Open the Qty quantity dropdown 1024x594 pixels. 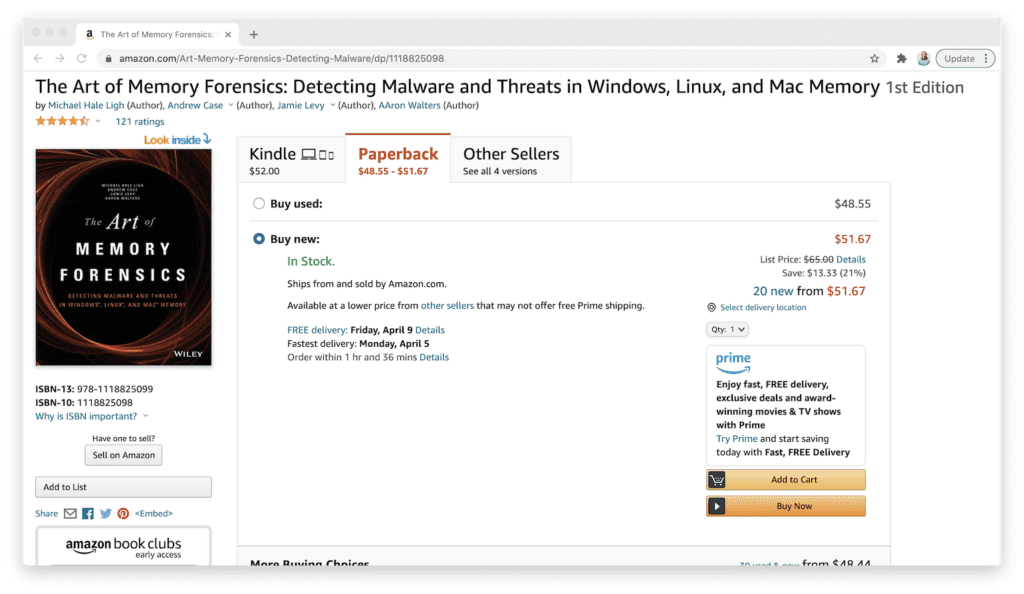[728, 330]
